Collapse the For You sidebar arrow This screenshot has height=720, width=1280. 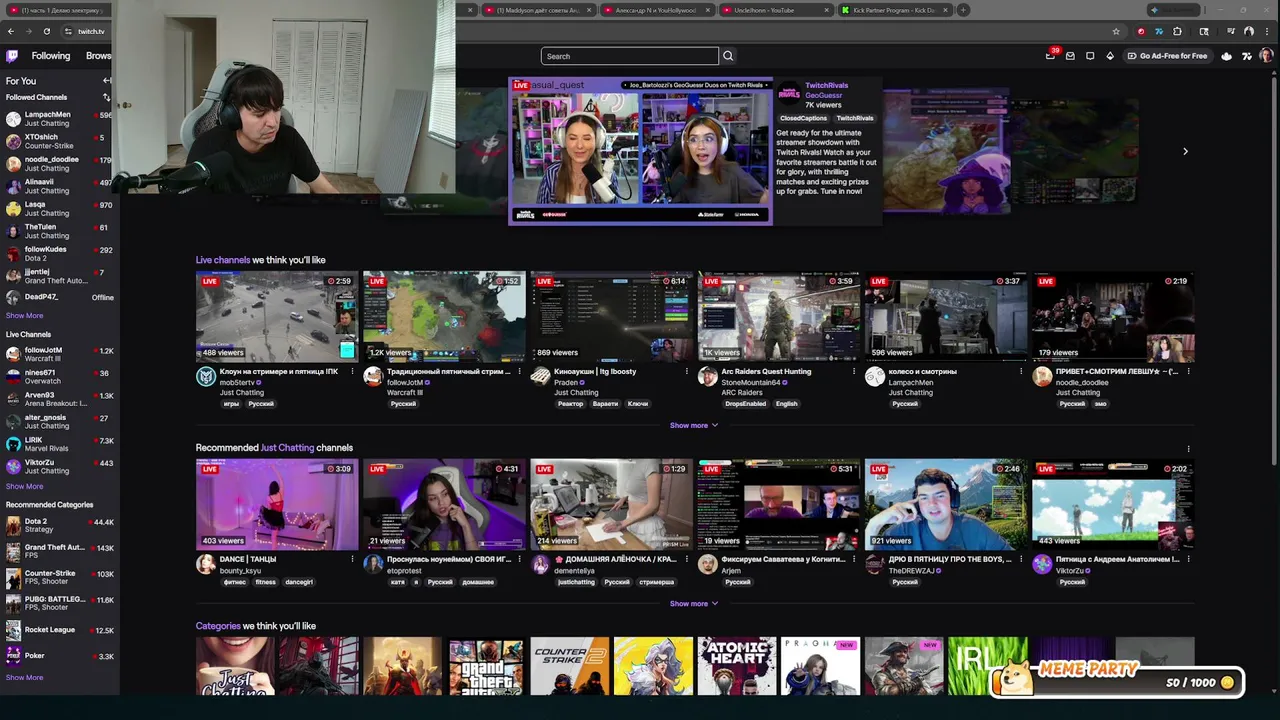point(106,80)
